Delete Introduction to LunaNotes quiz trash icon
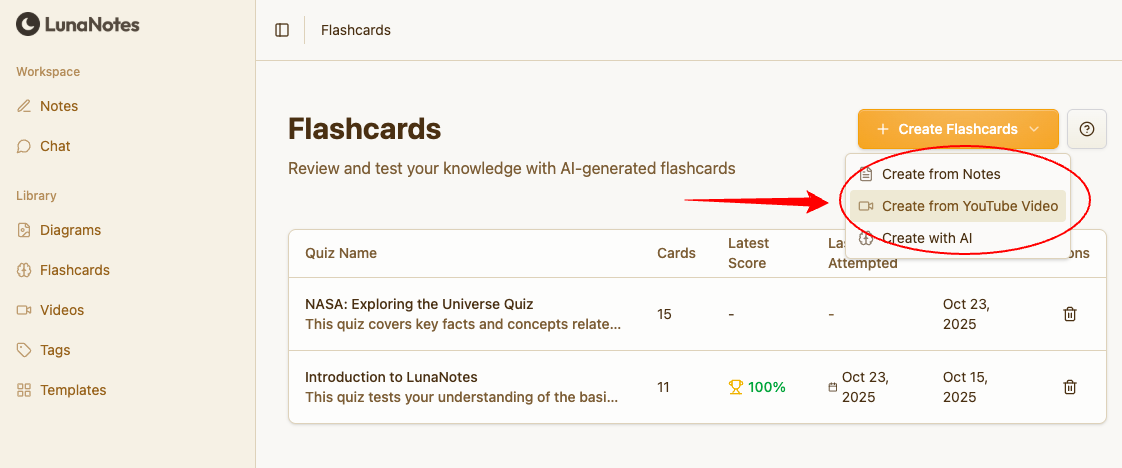The image size is (1122, 468). tap(1069, 387)
